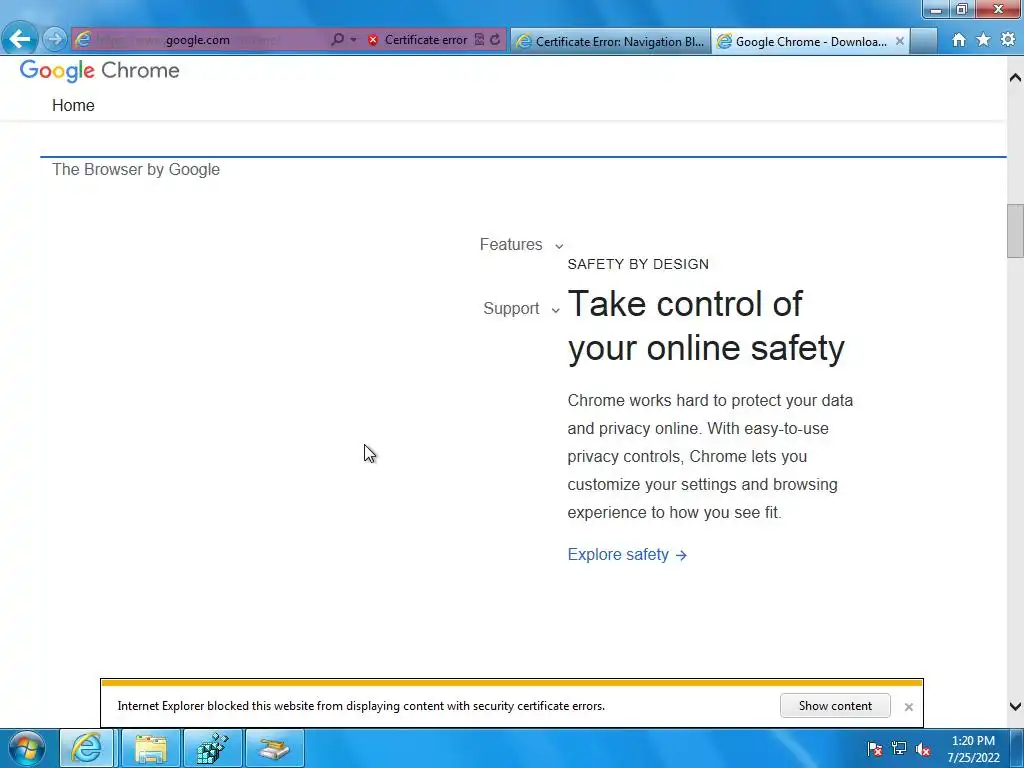Screen dimensions: 1024x768
Task: Switch to Certificate Error: Navigation Blocked tab
Action: click(611, 41)
